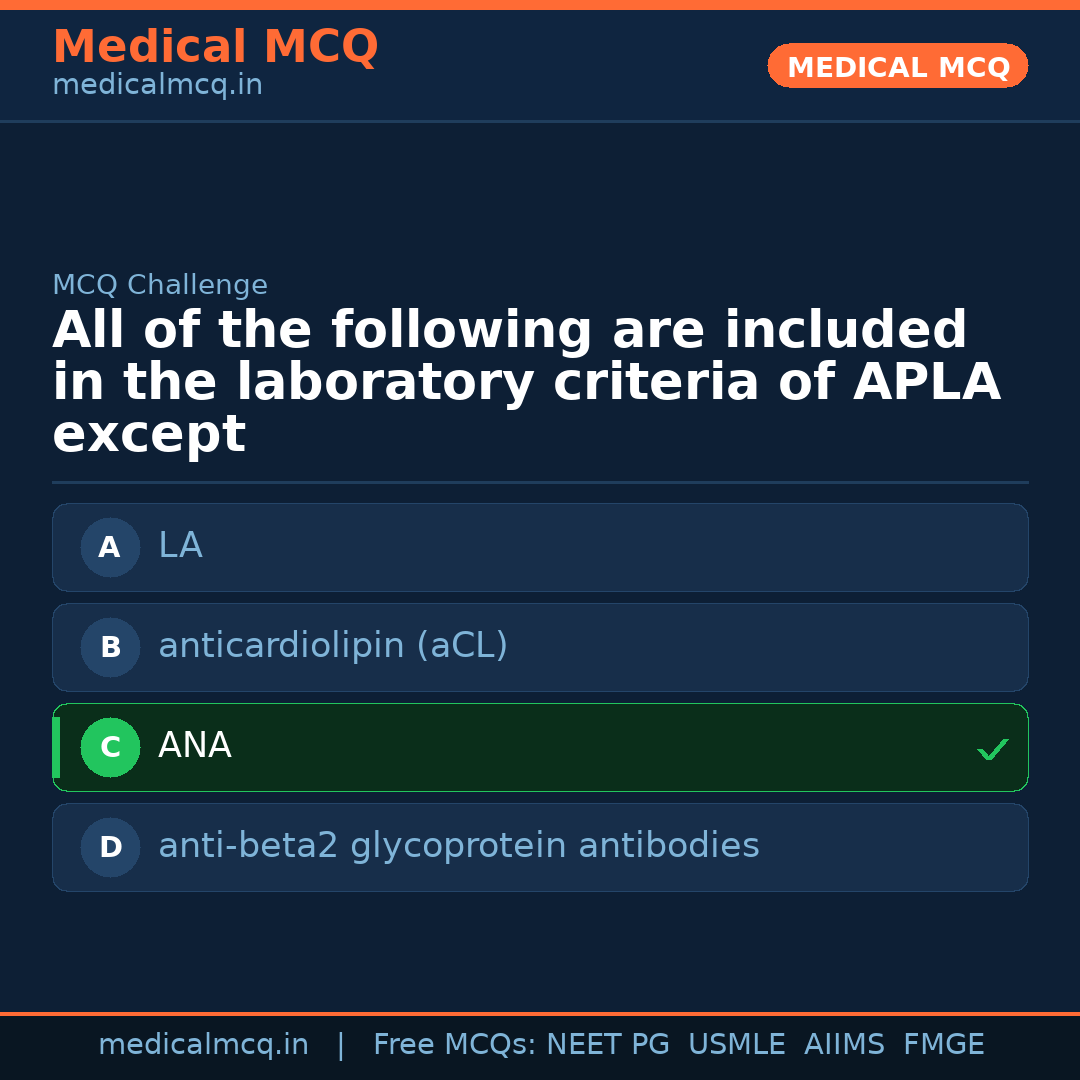Click the "ANA" answer text

pyautogui.click(x=195, y=746)
